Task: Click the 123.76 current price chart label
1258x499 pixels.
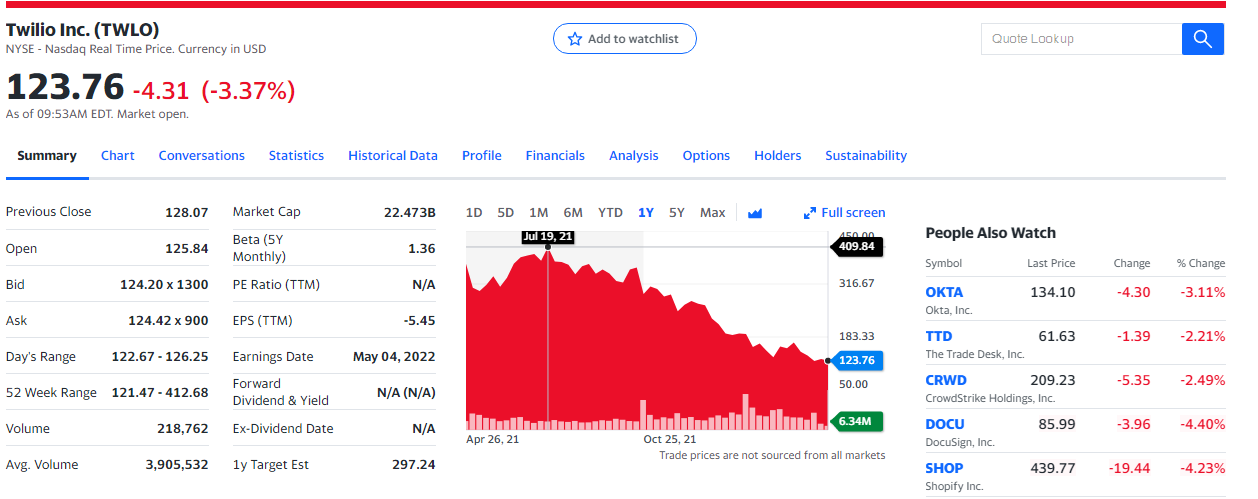Action: 856,360
